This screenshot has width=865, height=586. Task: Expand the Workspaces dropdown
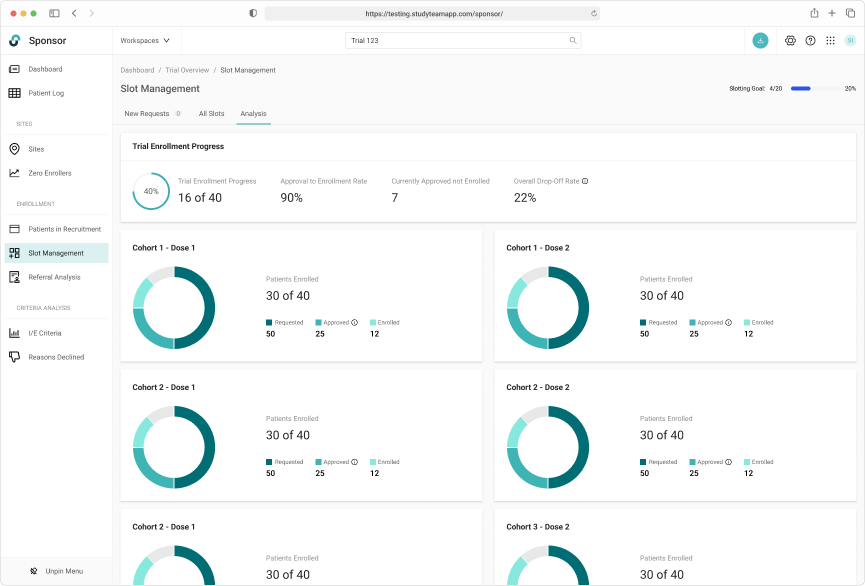[145, 40]
